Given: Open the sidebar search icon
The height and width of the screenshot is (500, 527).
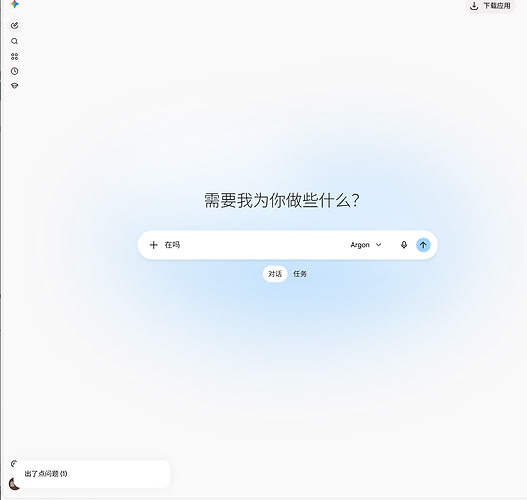Looking at the screenshot, I should coord(14,41).
